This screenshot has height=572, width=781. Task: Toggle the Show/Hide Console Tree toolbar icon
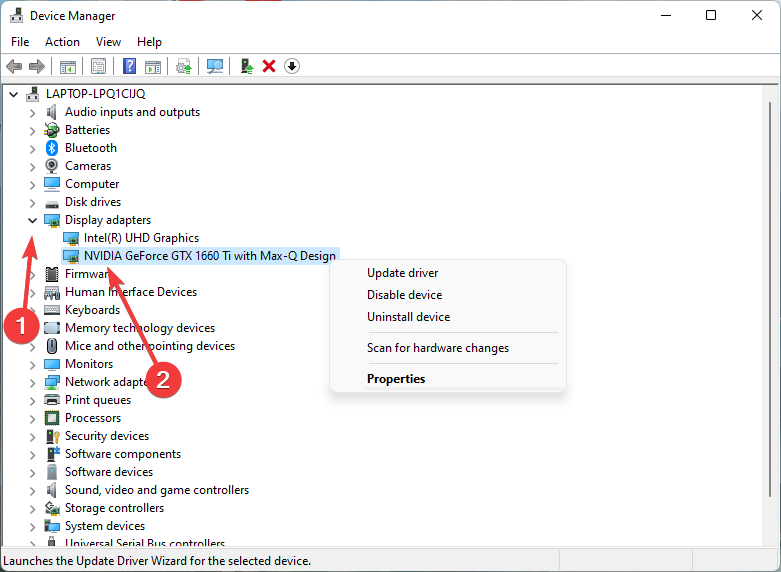68,66
